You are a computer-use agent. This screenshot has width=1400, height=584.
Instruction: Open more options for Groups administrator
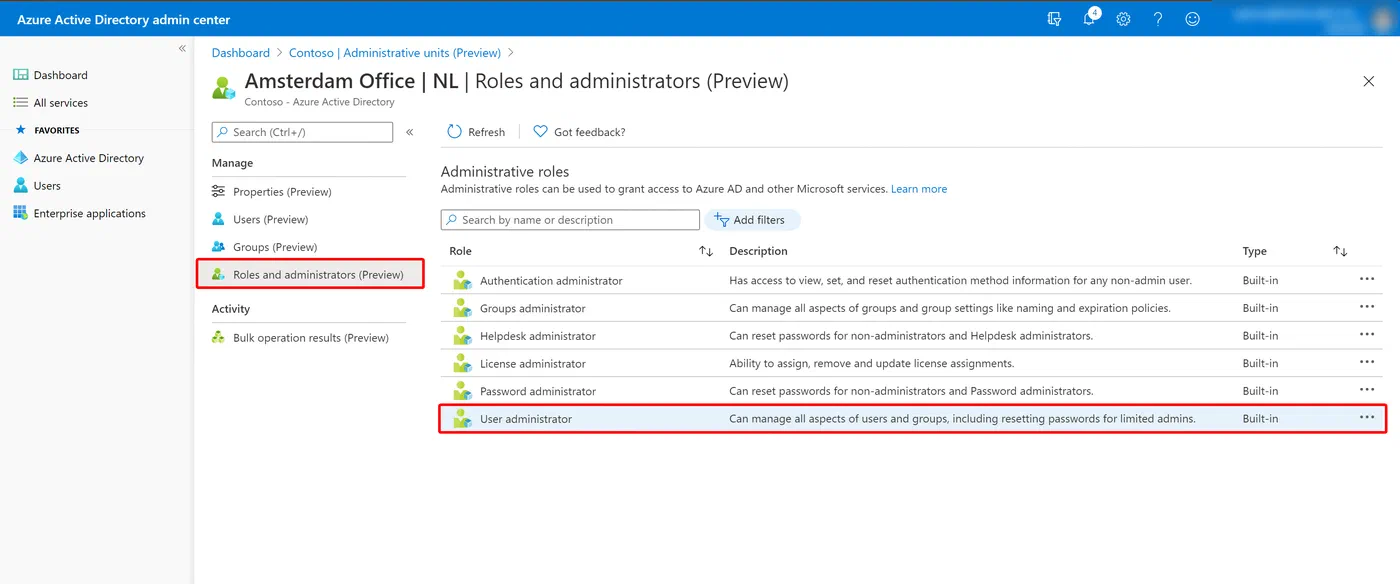click(1367, 307)
